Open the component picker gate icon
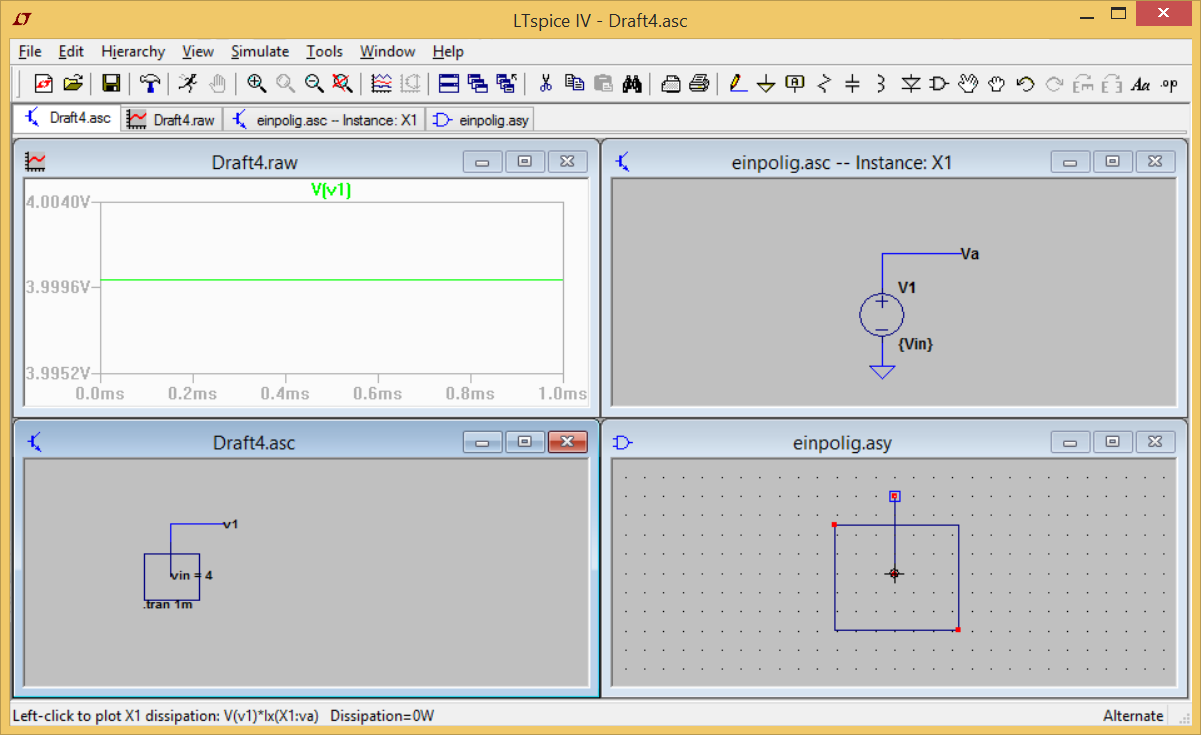1201x735 pixels. click(938, 84)
